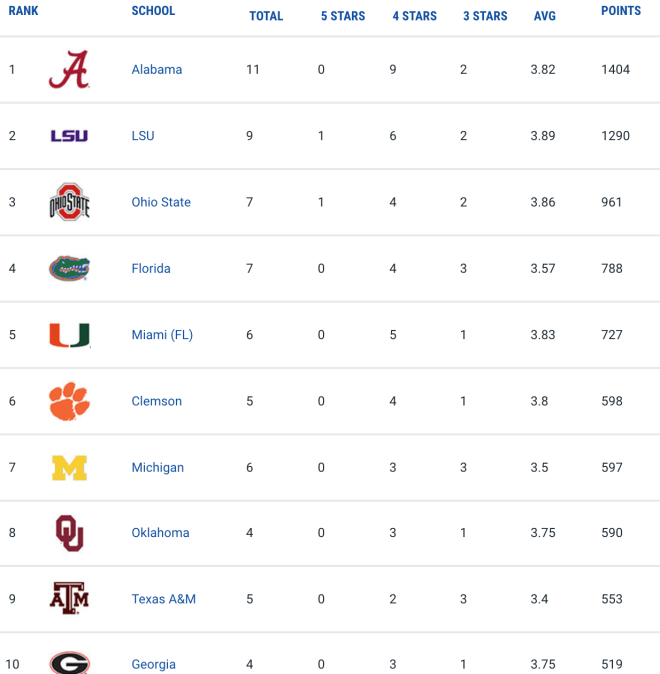Open the Ohio State school link
Image resolution: width=660 pixels, height=674 pixels.
pos(161,202)
